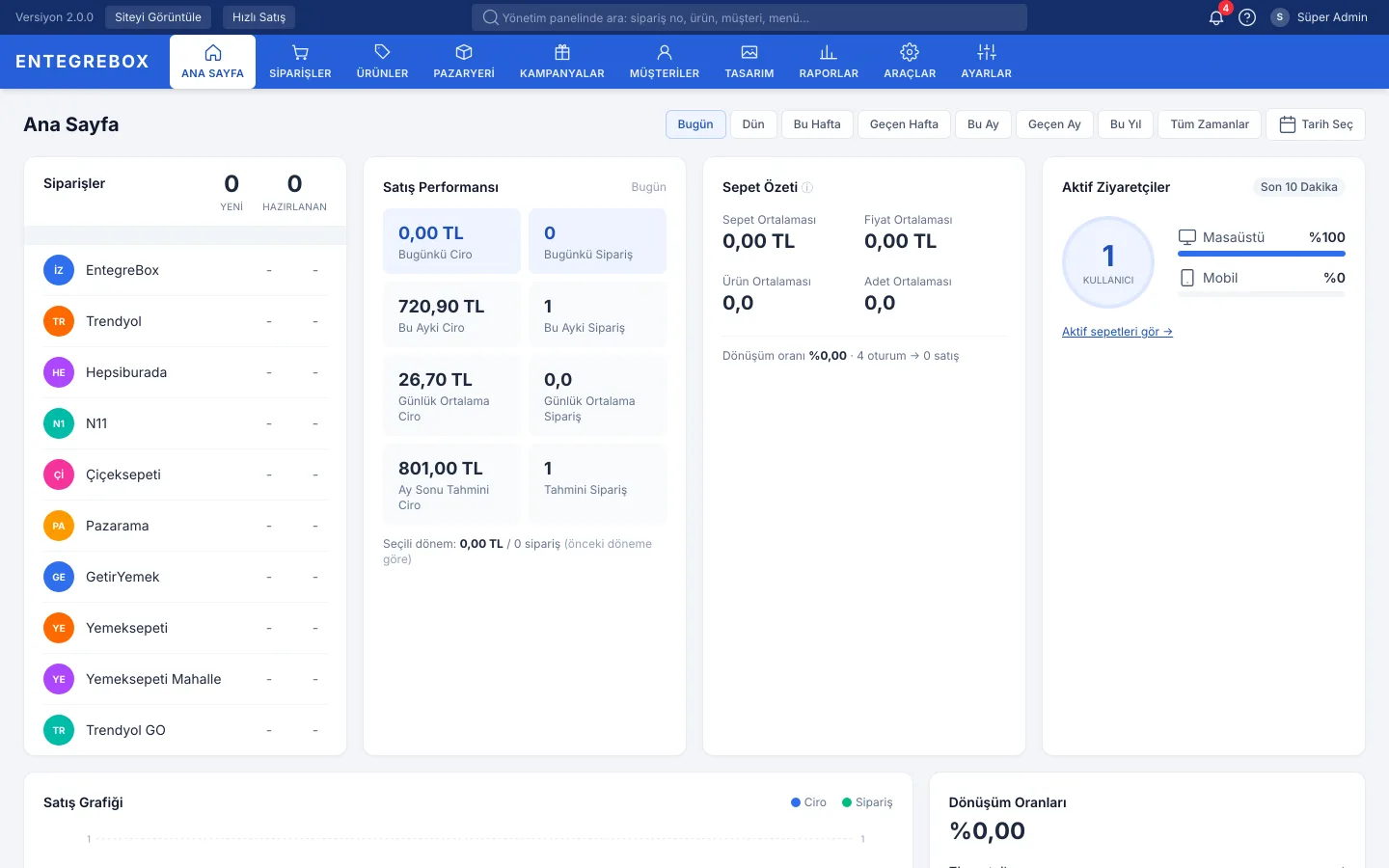Click the Trendyol channel avatar

click(x=59, y=321)
